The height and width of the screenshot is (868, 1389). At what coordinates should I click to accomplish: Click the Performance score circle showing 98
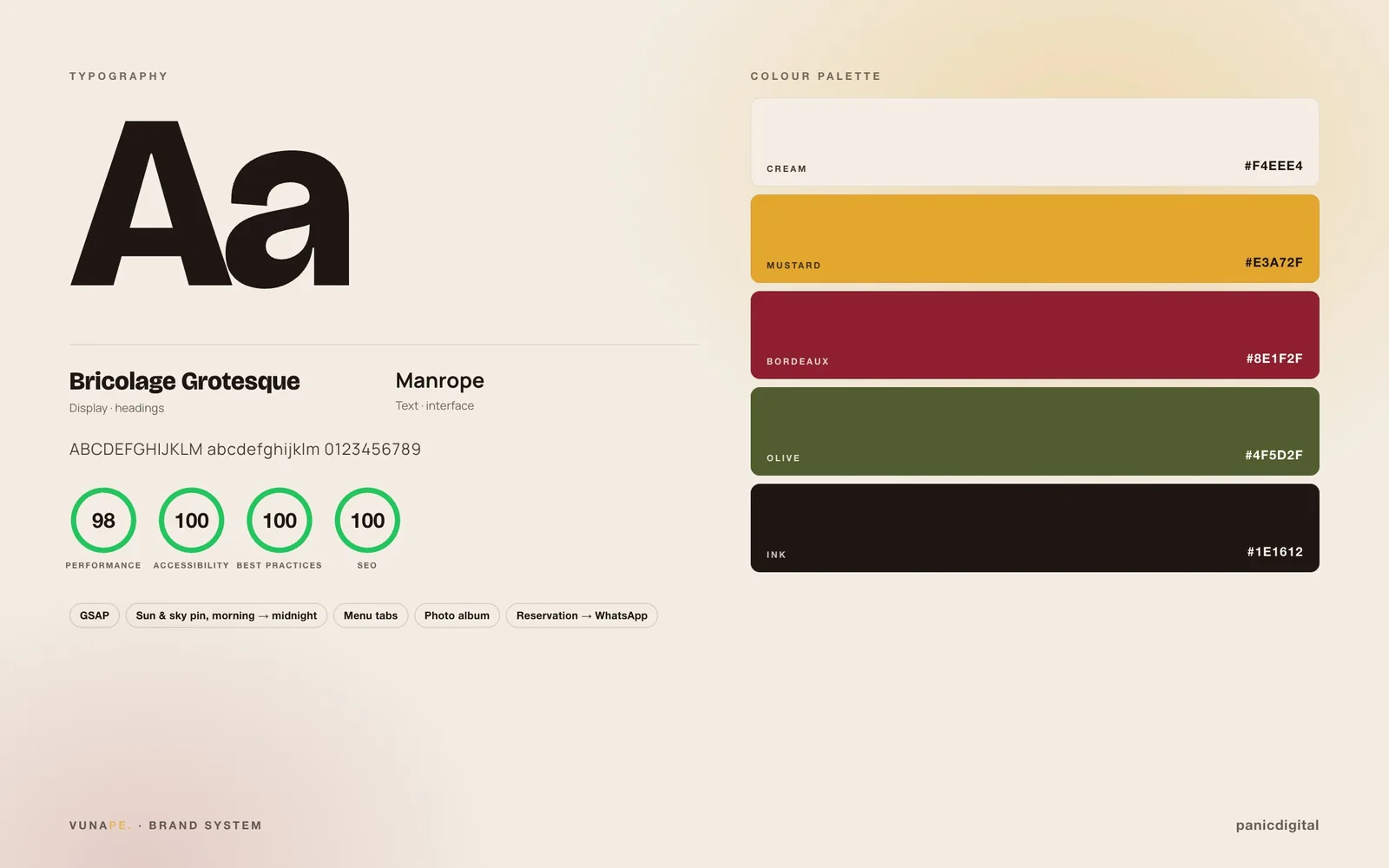(x=103, y=520)
